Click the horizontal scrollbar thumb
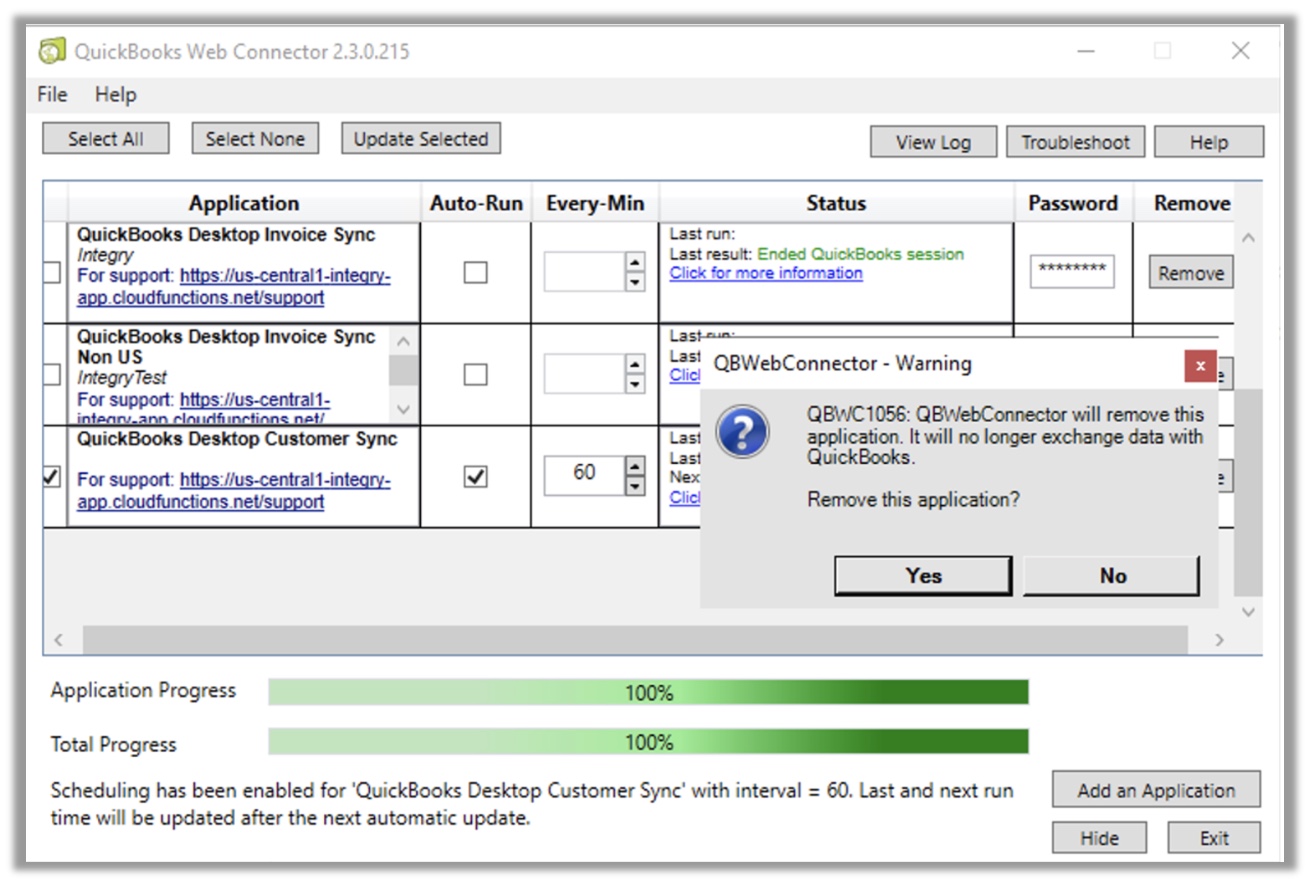The image size is (1310, 882). click(x=635, y=639)
